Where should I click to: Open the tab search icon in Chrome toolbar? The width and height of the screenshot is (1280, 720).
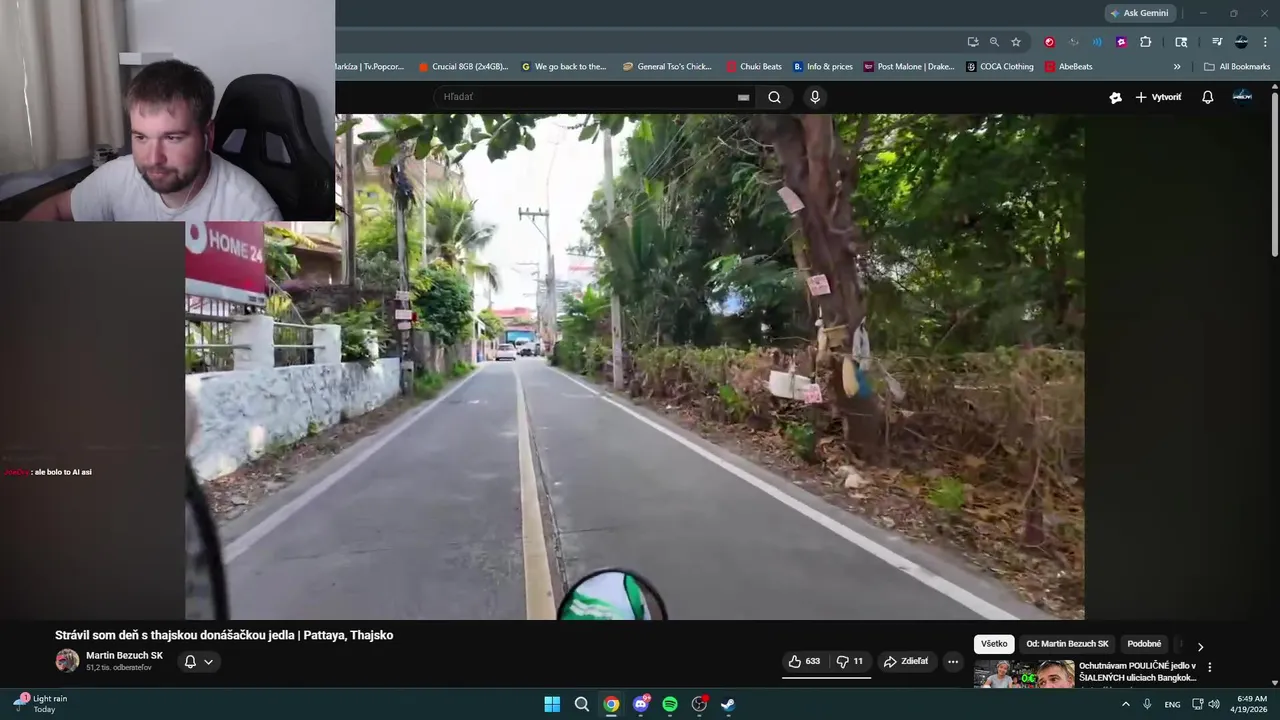coord(1181,42)
